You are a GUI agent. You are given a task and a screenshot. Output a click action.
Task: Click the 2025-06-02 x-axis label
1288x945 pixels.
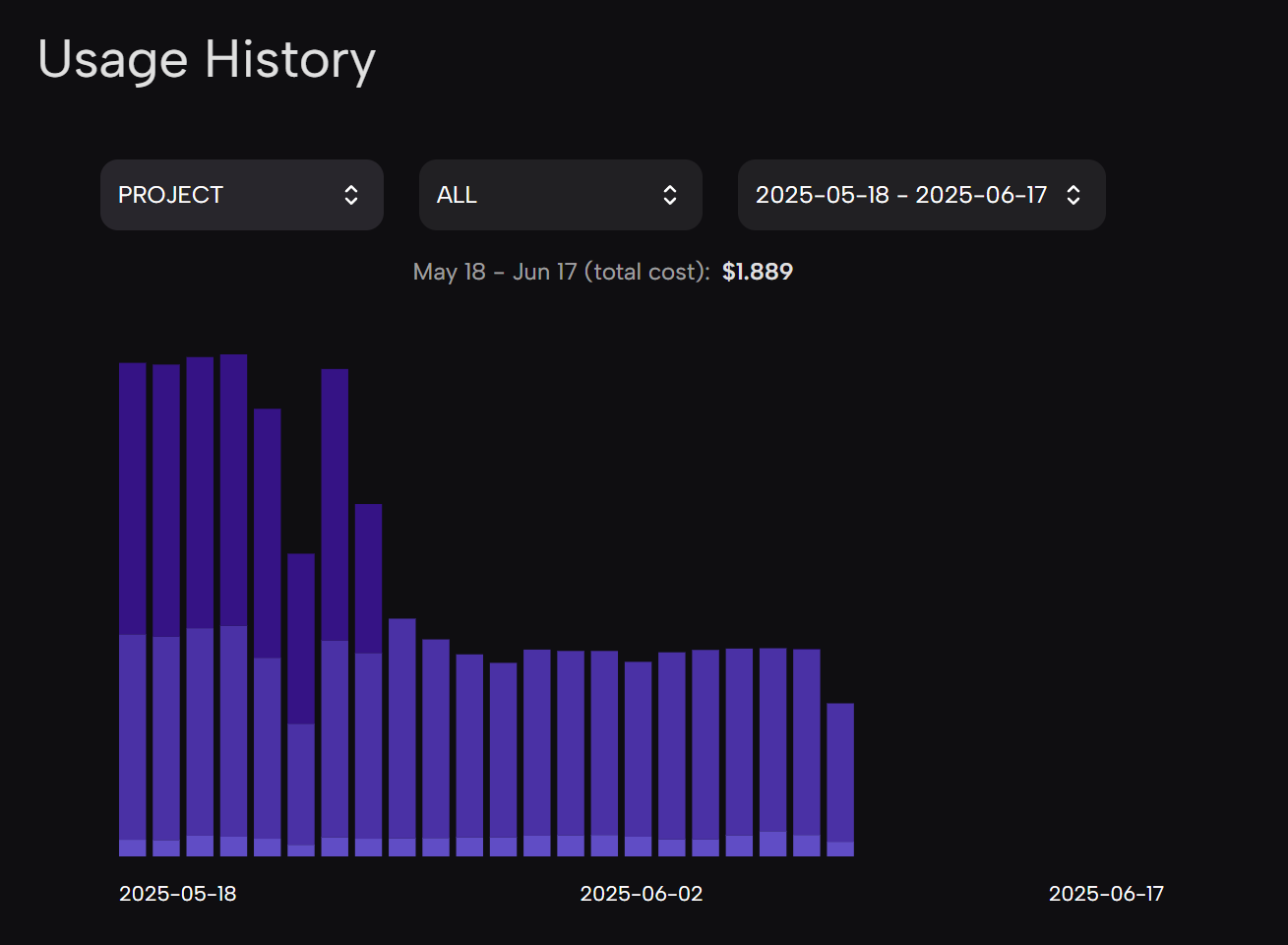point(642,894)
